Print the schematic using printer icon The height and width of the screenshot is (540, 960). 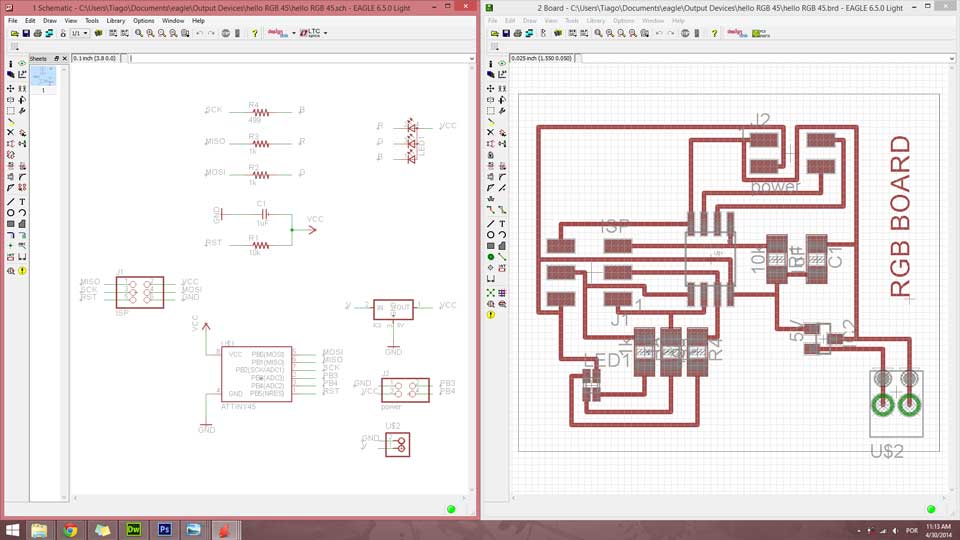37,33
